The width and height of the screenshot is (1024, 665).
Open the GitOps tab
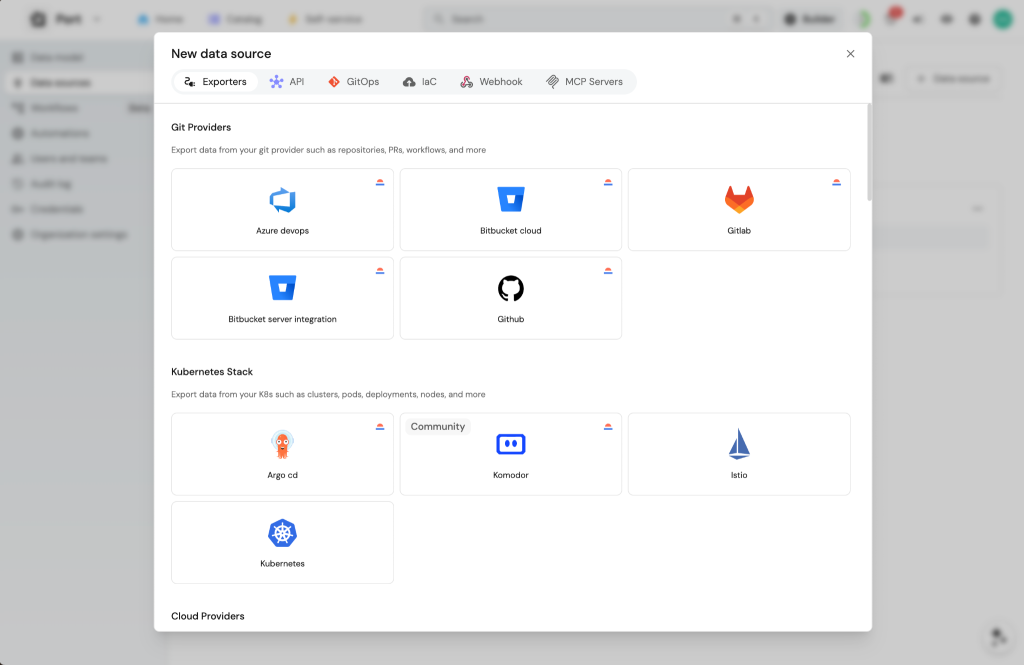[x=352, y=81]
